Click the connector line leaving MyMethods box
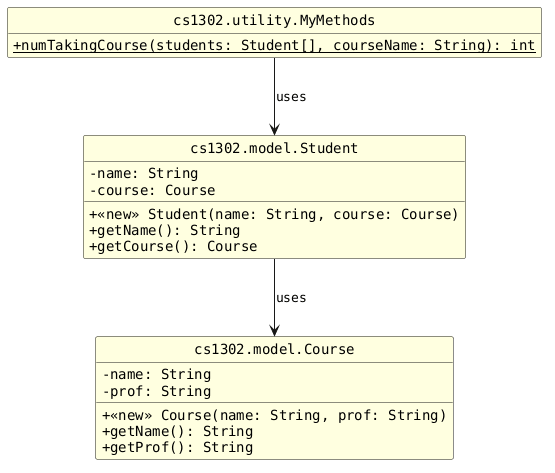555x473 pixels. [274, 91]
